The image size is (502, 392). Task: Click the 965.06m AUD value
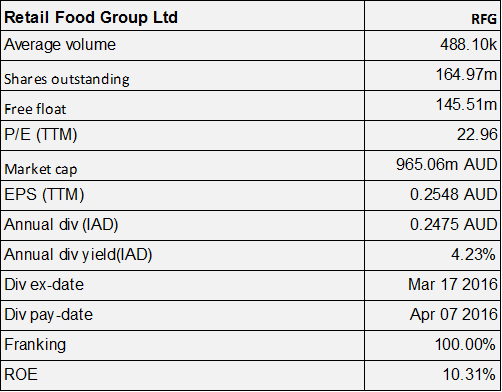pos(447,164)
